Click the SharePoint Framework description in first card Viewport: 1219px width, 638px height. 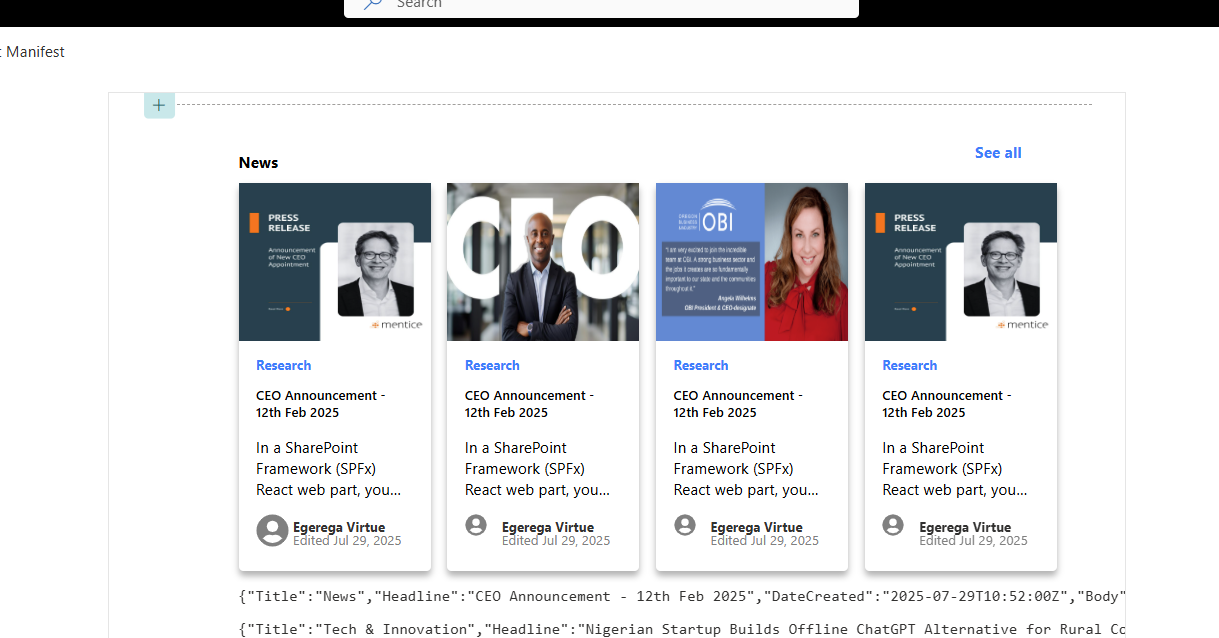328,469
